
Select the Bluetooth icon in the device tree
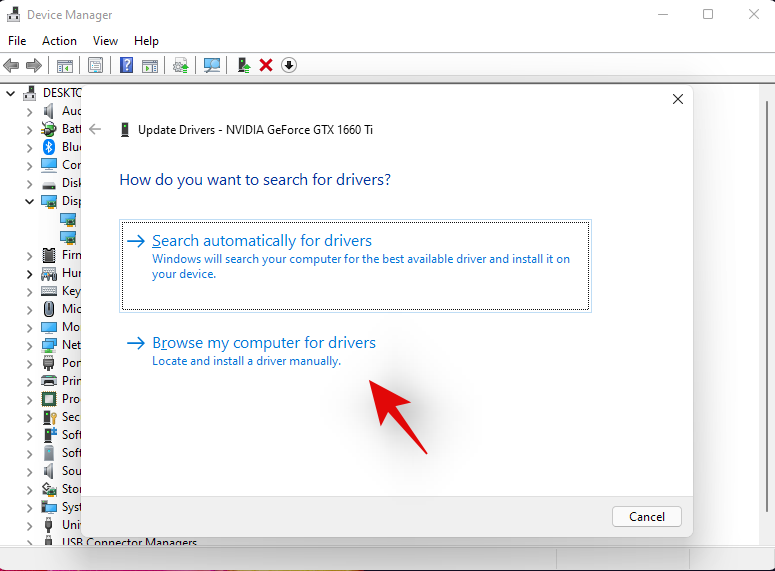(48, 147)
